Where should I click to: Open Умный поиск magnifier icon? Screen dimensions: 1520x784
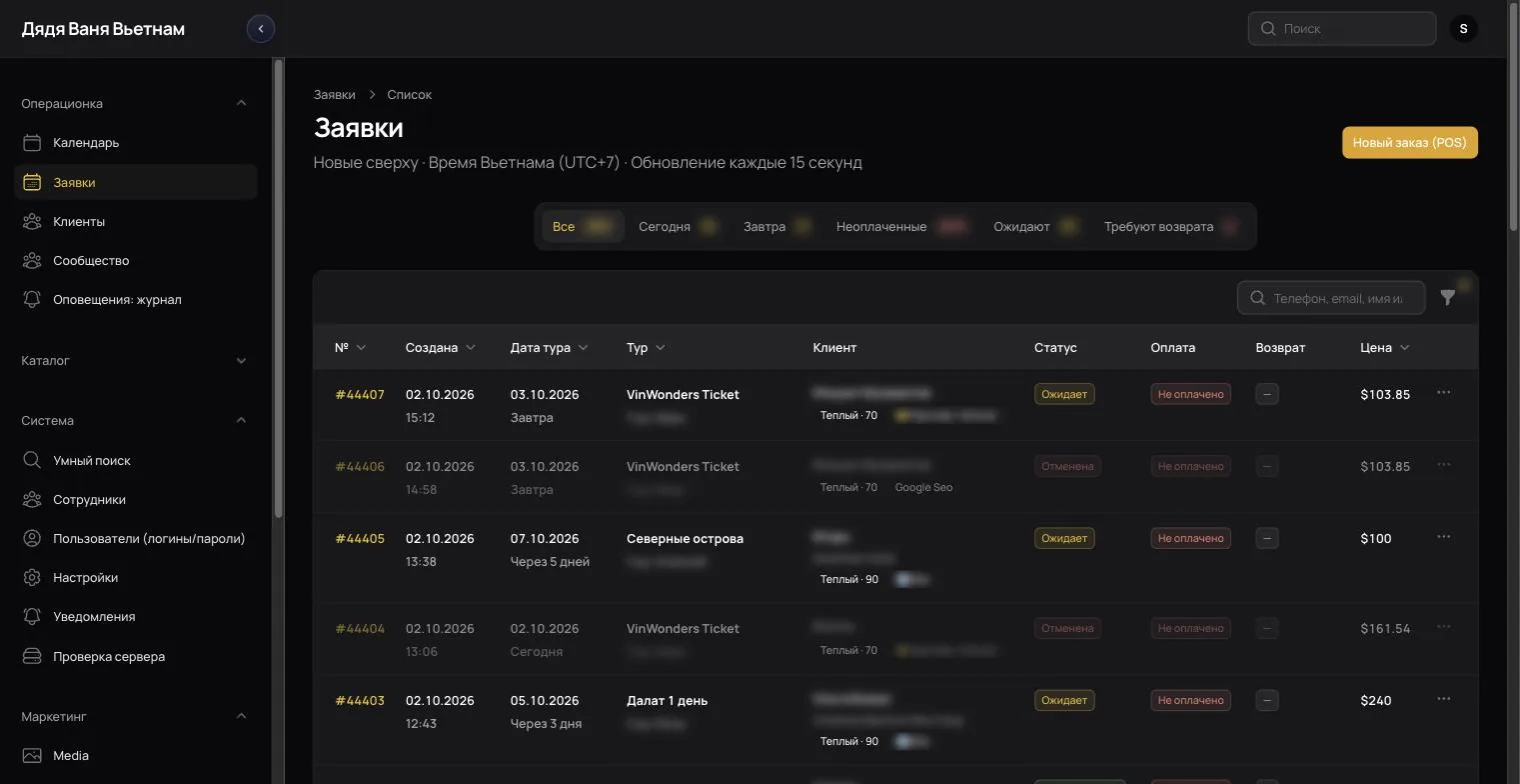(32, 461)
